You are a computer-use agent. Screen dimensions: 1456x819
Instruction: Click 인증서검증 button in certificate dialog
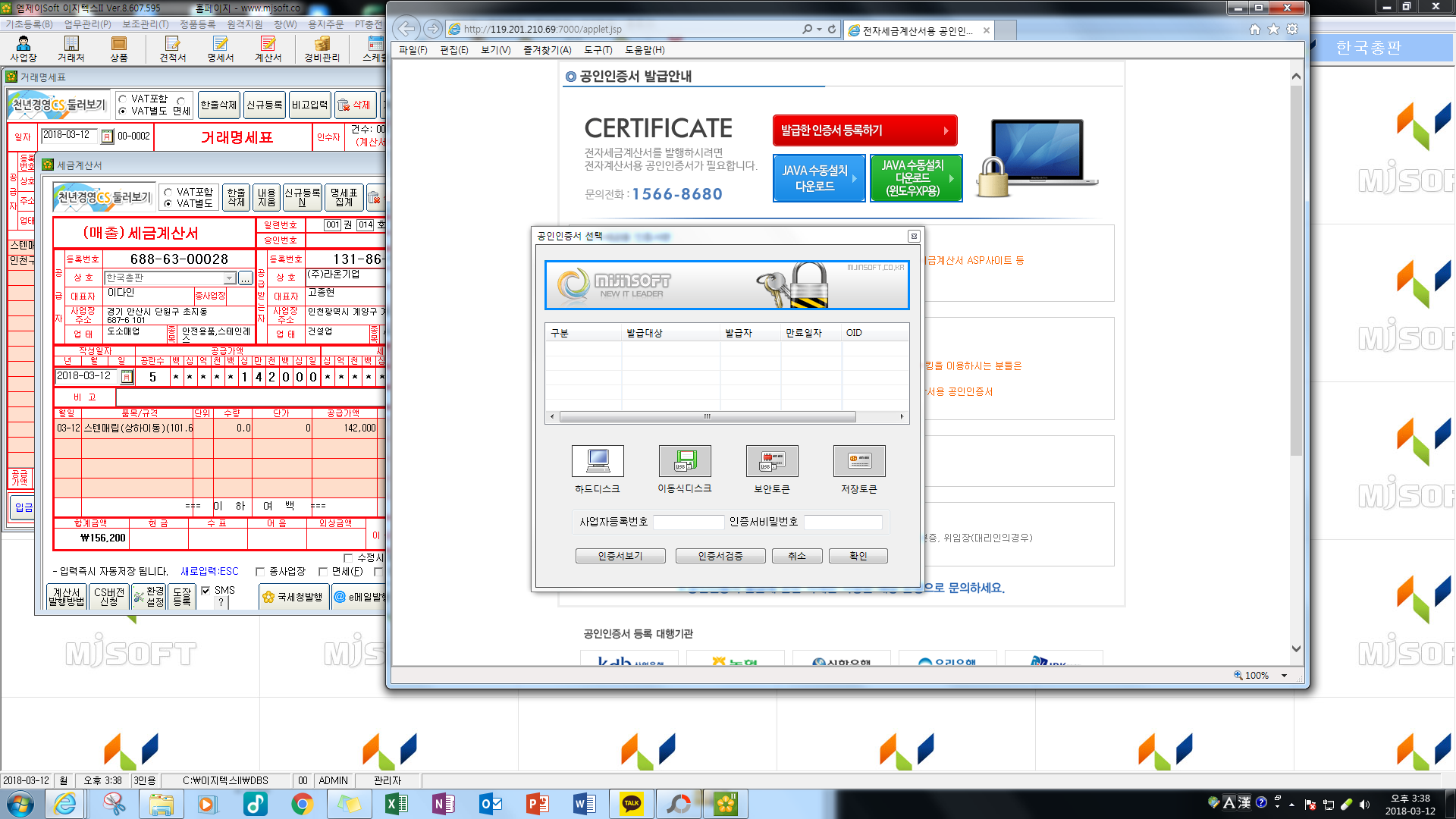point(720,556)
